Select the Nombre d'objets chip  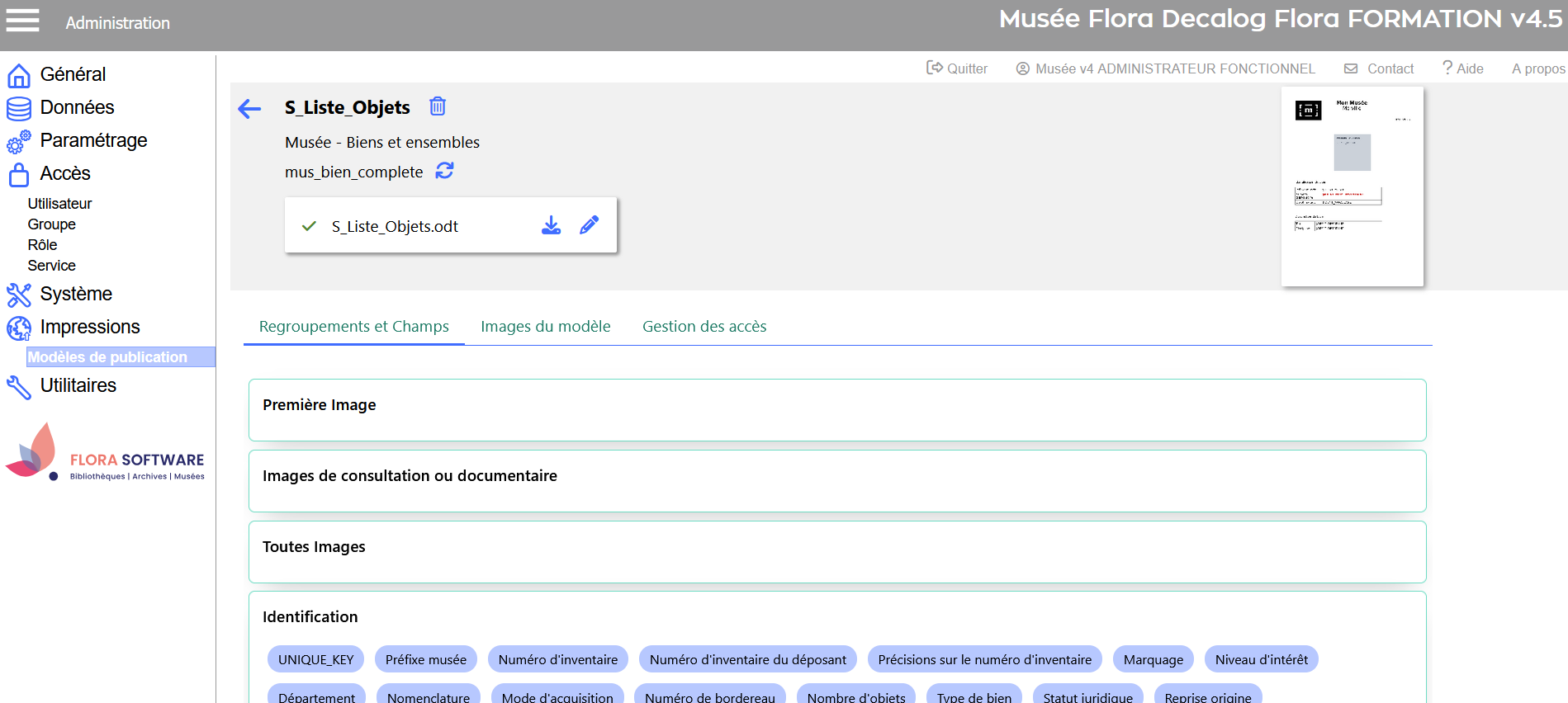click(x=856, y=695)
